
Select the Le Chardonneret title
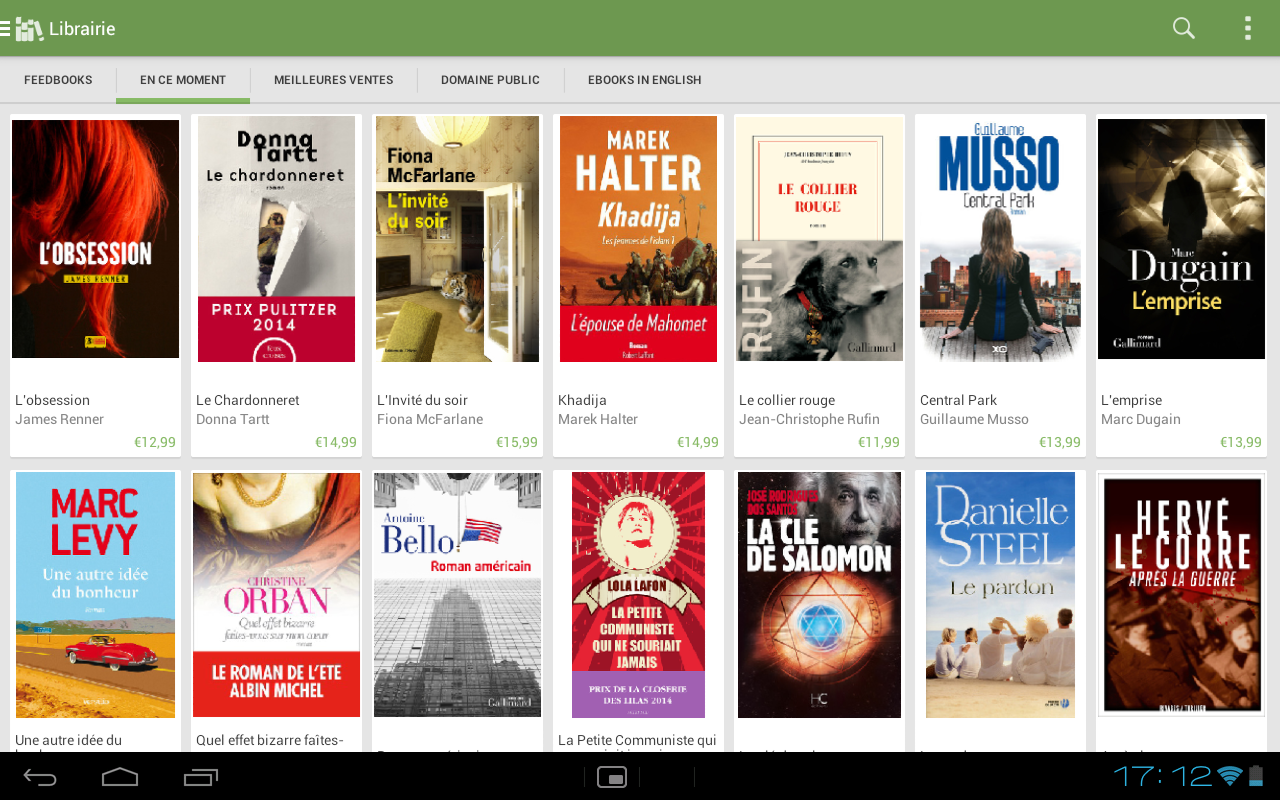pos(247,399)
